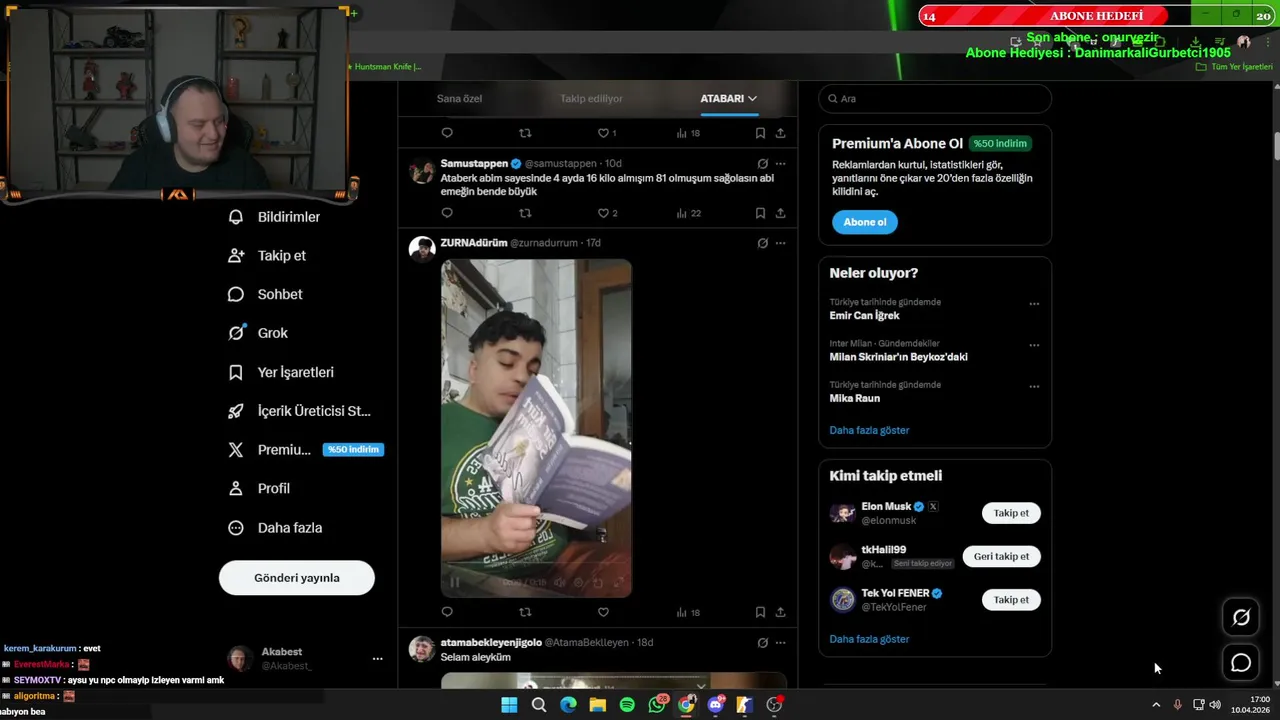
Task: Share the ZURNAdürüm video post
Action: tap(780, 612)
